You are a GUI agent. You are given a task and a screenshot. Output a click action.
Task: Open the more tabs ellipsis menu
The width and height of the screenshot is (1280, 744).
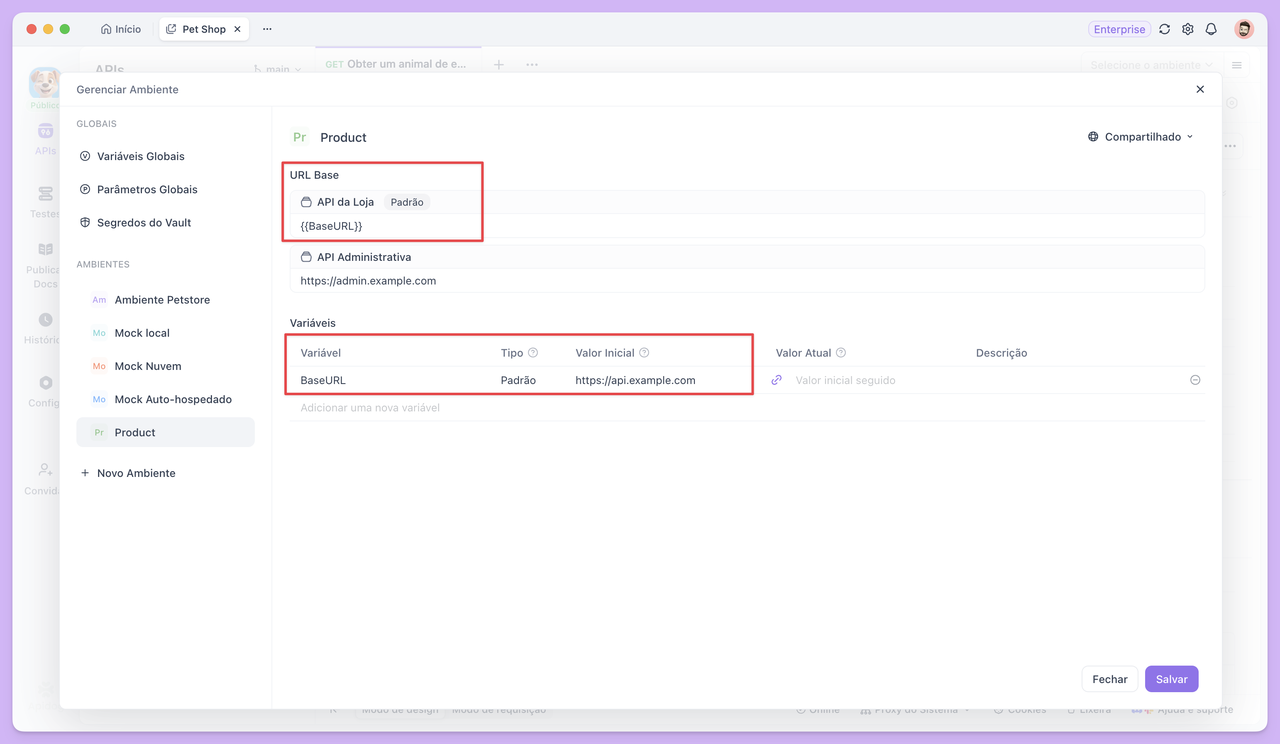267,29
